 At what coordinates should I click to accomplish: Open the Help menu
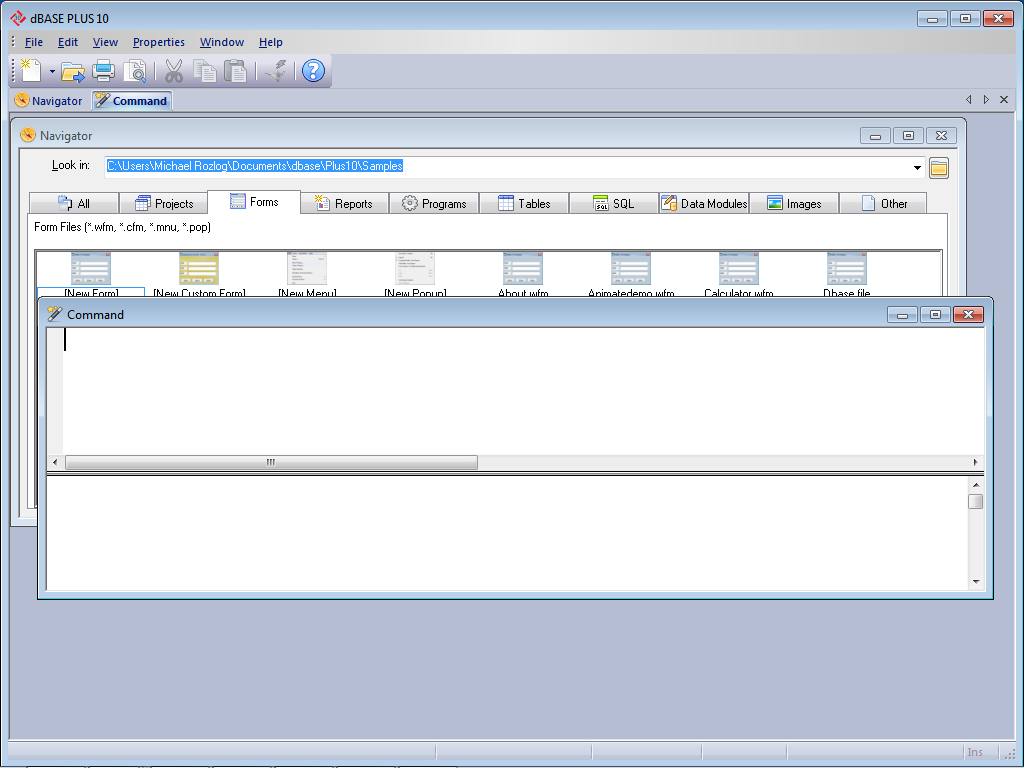[x=270, y=42]
